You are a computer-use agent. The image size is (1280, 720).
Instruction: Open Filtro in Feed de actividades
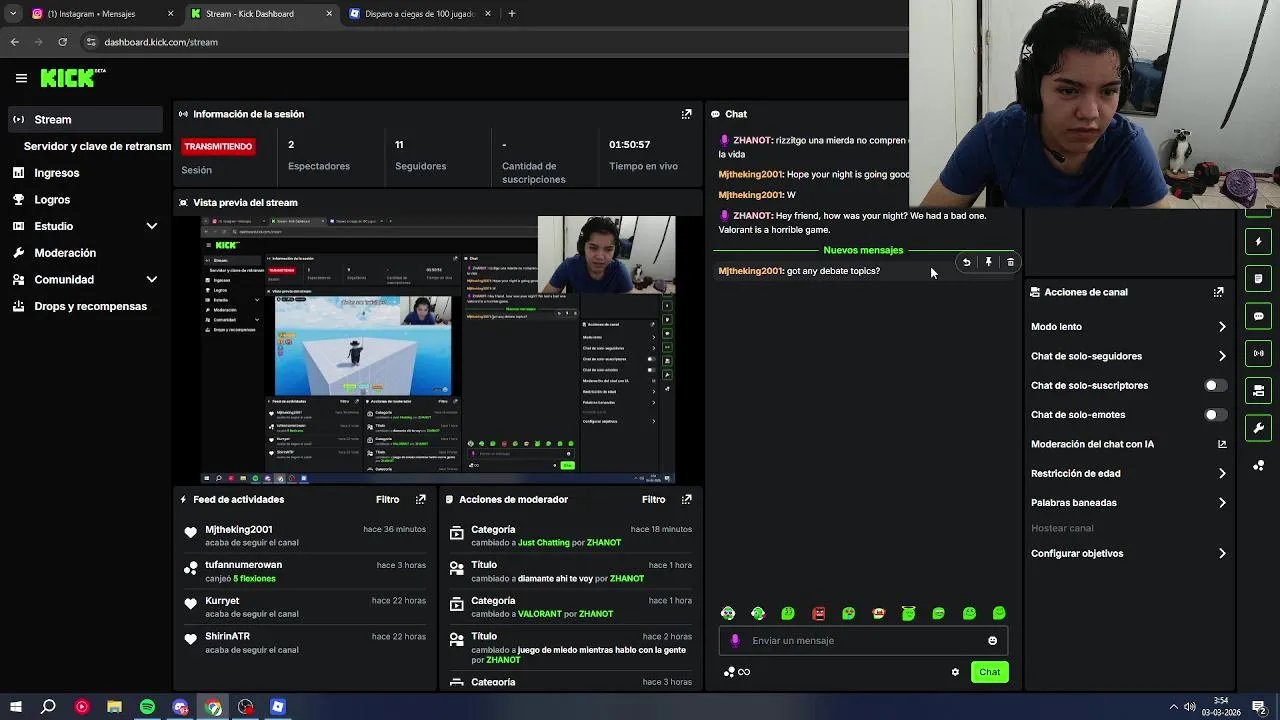tap(387, 499)
